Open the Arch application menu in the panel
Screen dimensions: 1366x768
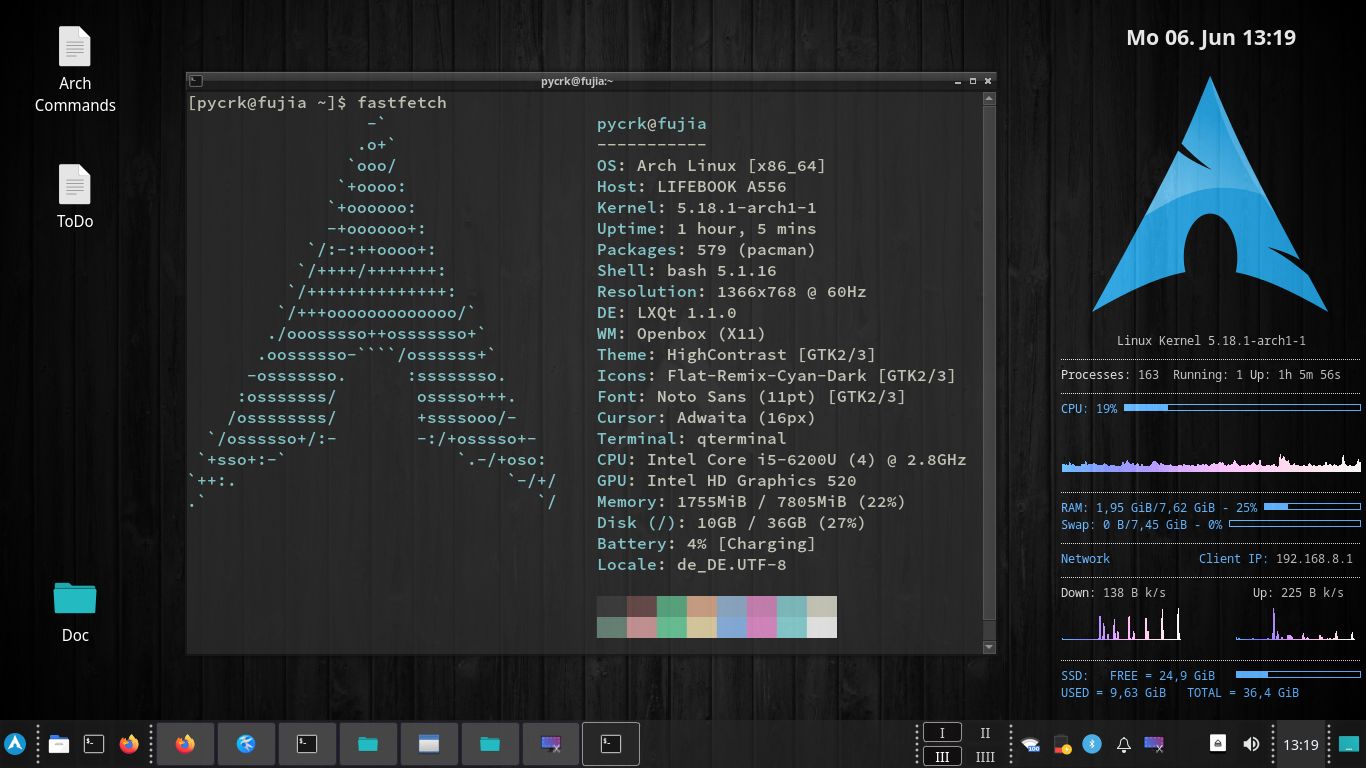pos(15,744)
